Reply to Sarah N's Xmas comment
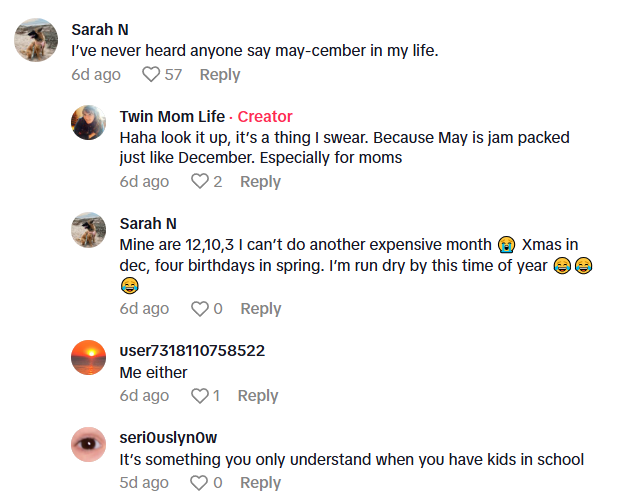This screenshot has height=501, width=619. [260, 309]
